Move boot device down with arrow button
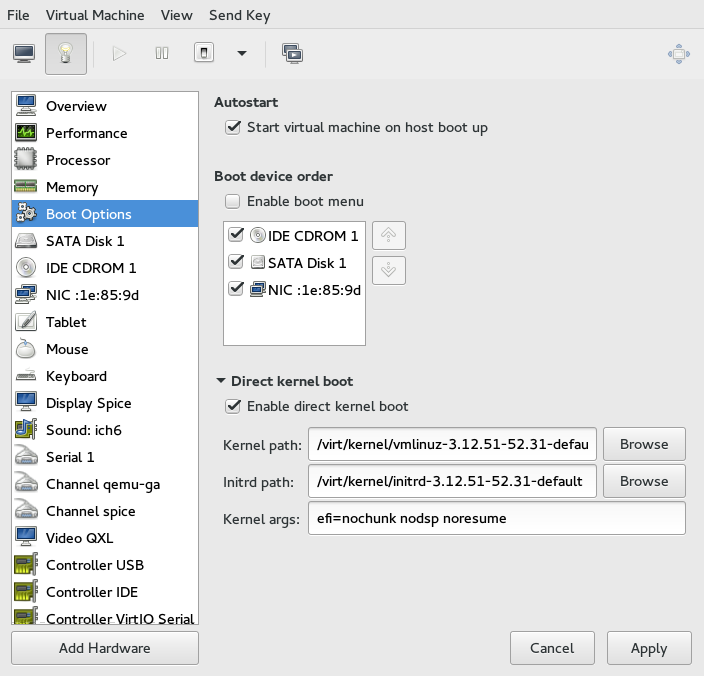The height and width of the screenshot is (676, 704). pos(389,270)
